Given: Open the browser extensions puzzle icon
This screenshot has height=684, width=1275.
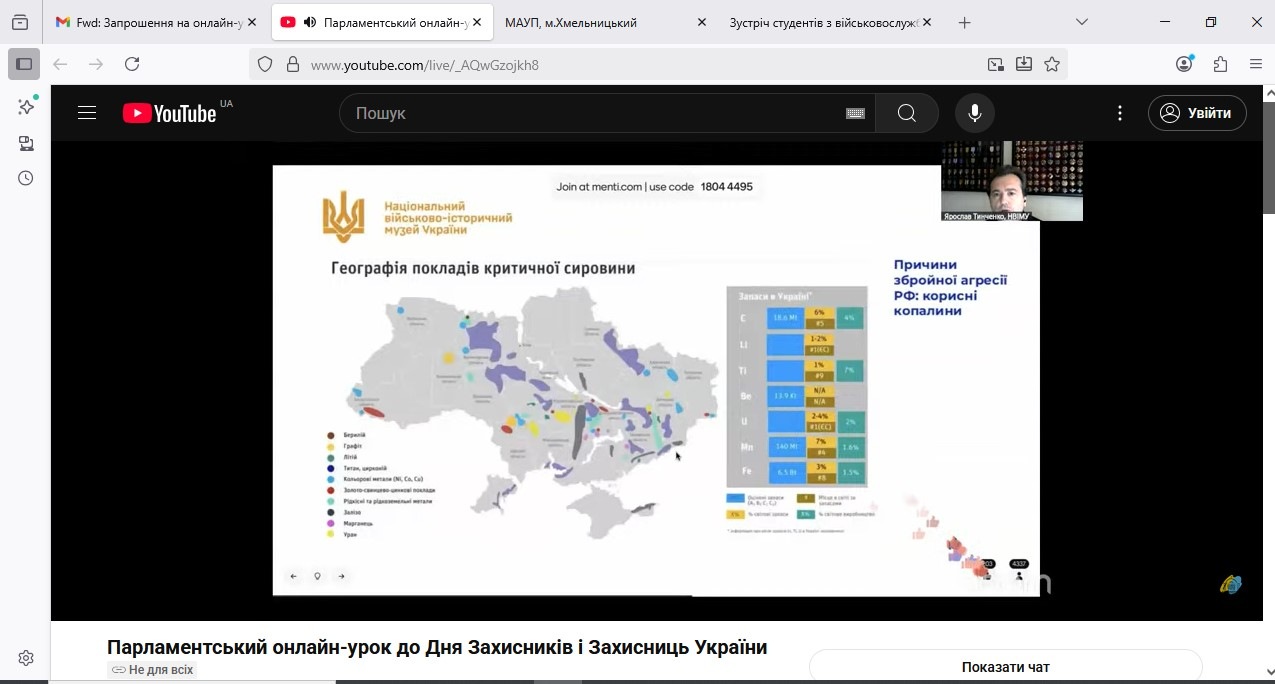Looking at the screenshot, I should tap(1220, 64).
